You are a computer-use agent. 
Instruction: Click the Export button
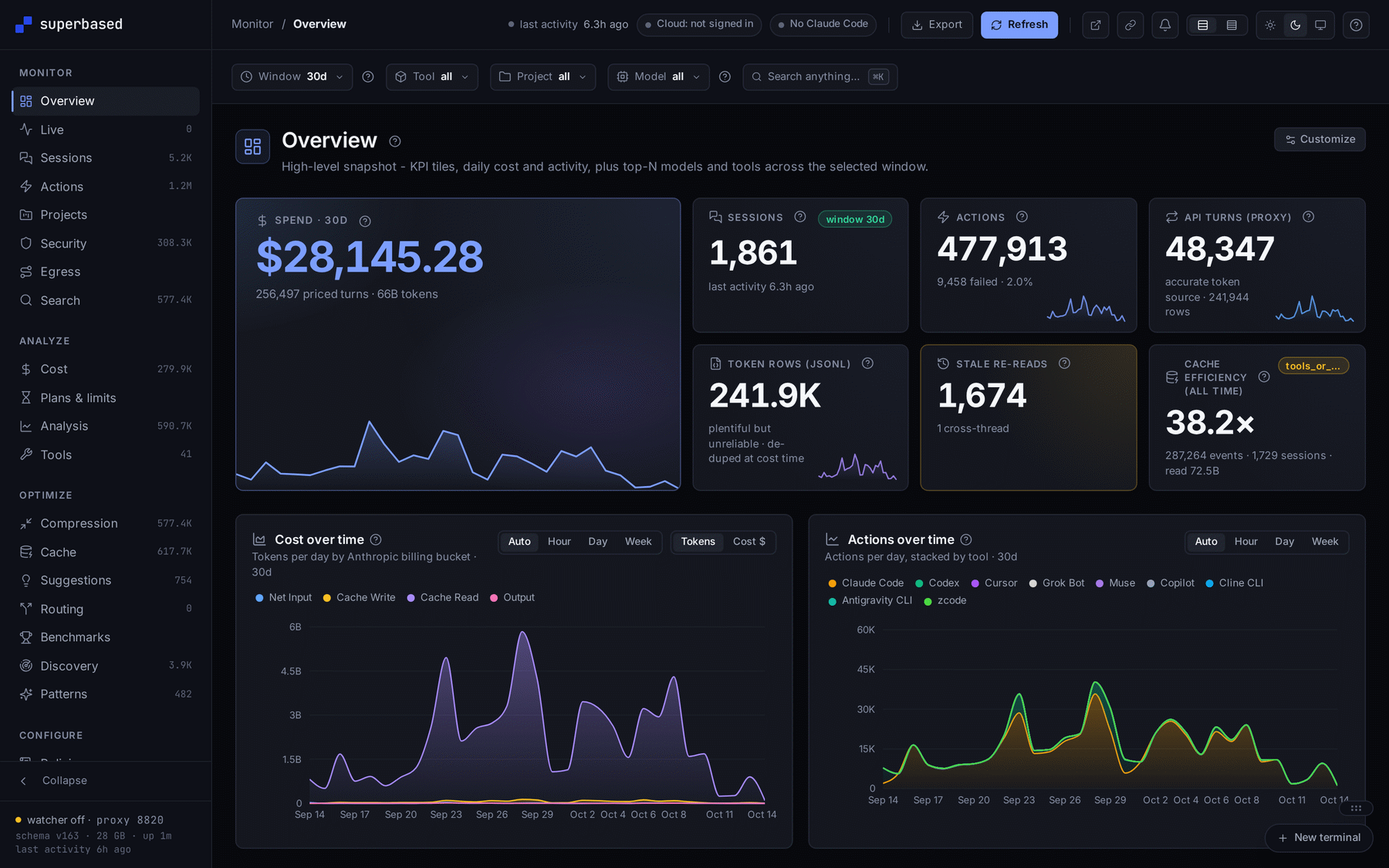(x=937, y=25)
